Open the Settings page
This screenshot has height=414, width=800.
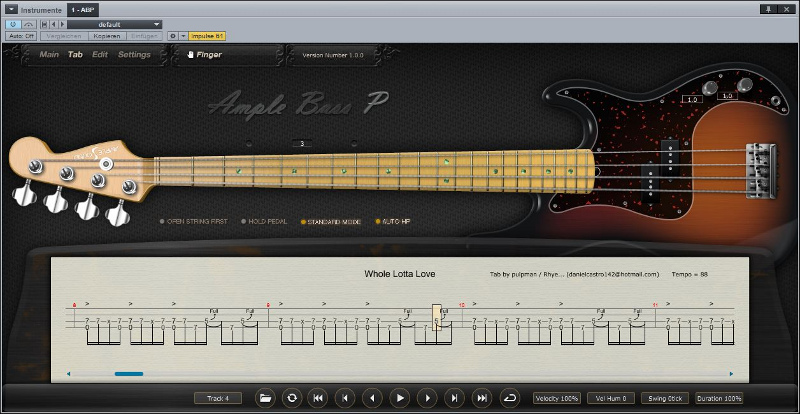click(x=134, y=54)
